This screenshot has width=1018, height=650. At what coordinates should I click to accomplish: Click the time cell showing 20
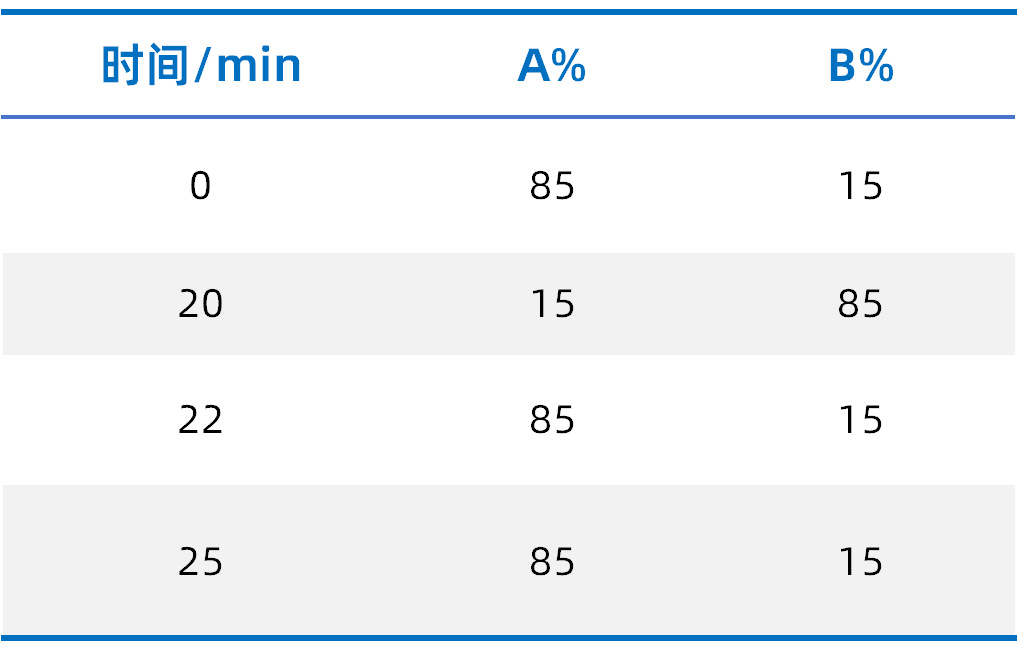click(x=201, y=303)
